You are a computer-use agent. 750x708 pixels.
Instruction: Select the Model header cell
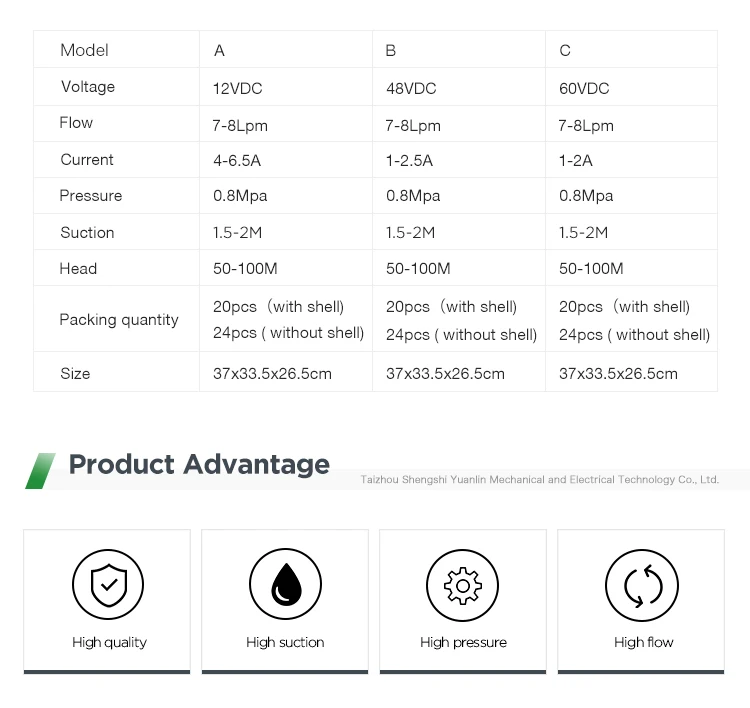tap(84, 50)
